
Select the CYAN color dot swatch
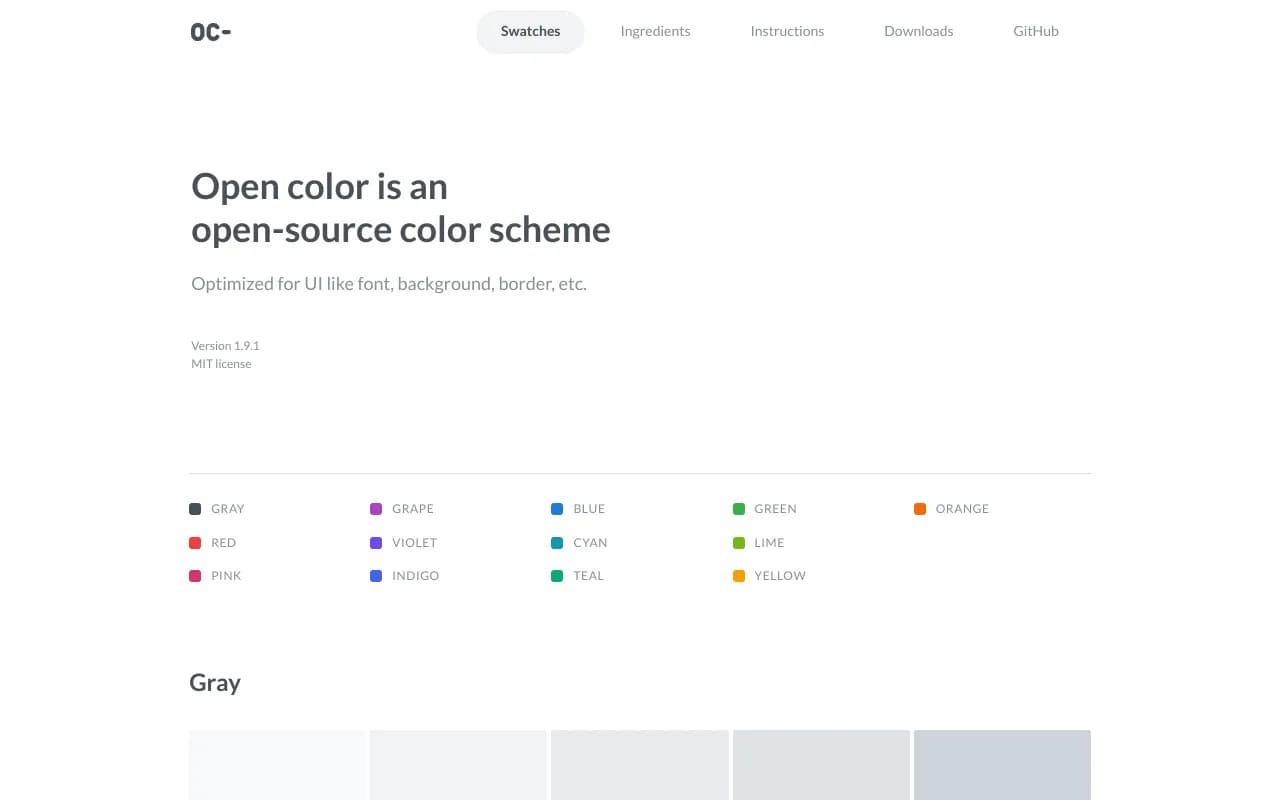557,542
